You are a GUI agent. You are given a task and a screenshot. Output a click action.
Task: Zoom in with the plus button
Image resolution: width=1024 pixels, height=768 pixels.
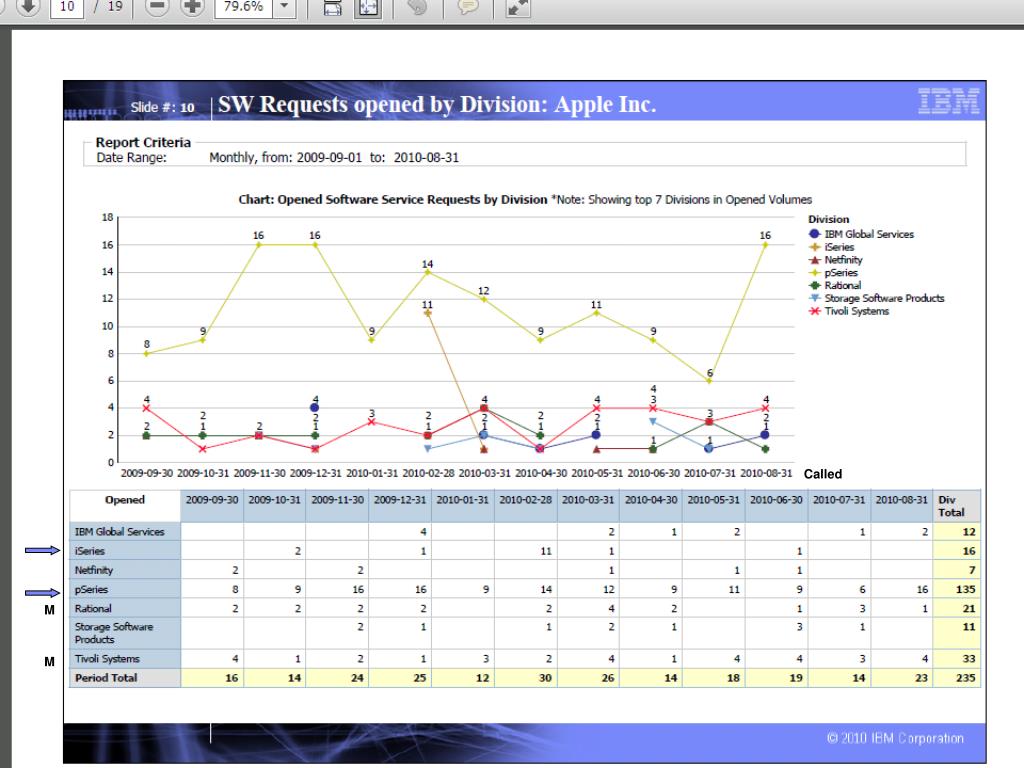[x=192, y=7]
